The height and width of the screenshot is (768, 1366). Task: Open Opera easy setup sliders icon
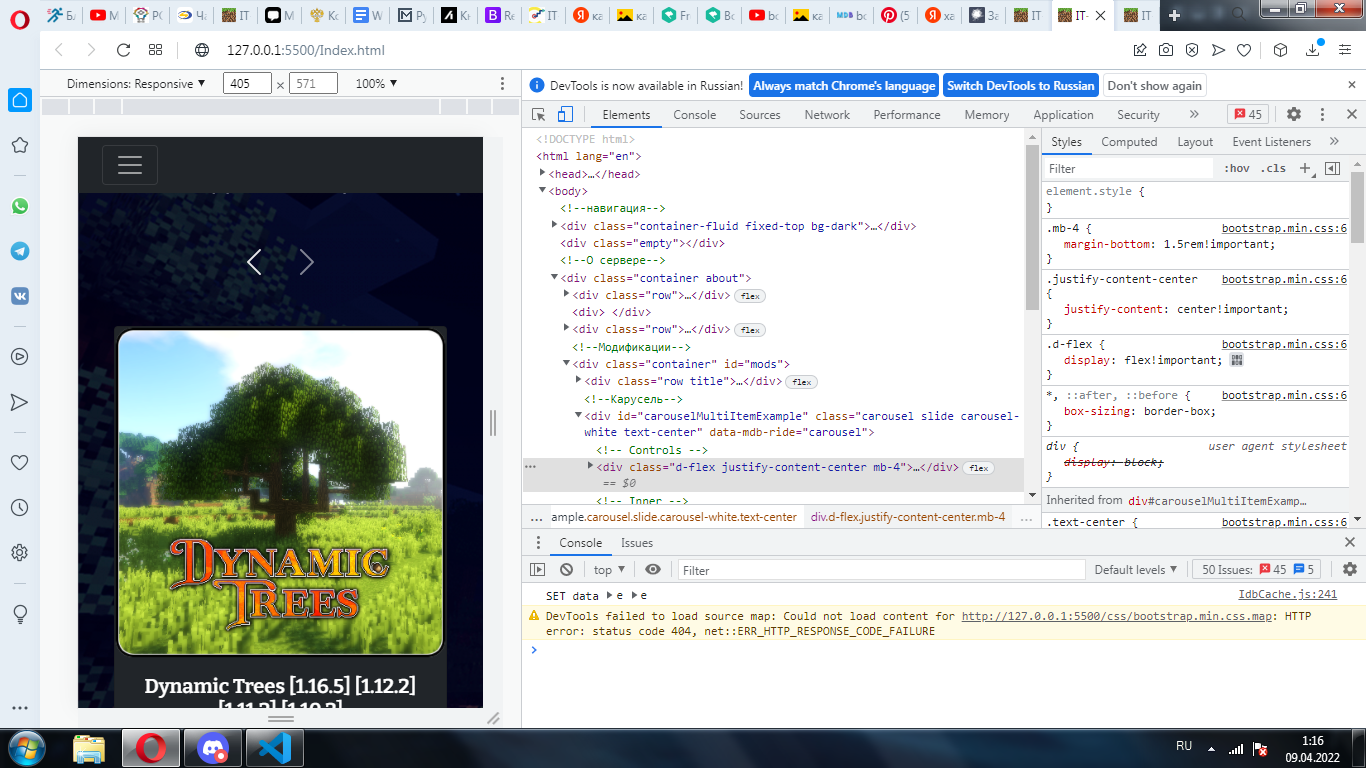point(1345,50)
